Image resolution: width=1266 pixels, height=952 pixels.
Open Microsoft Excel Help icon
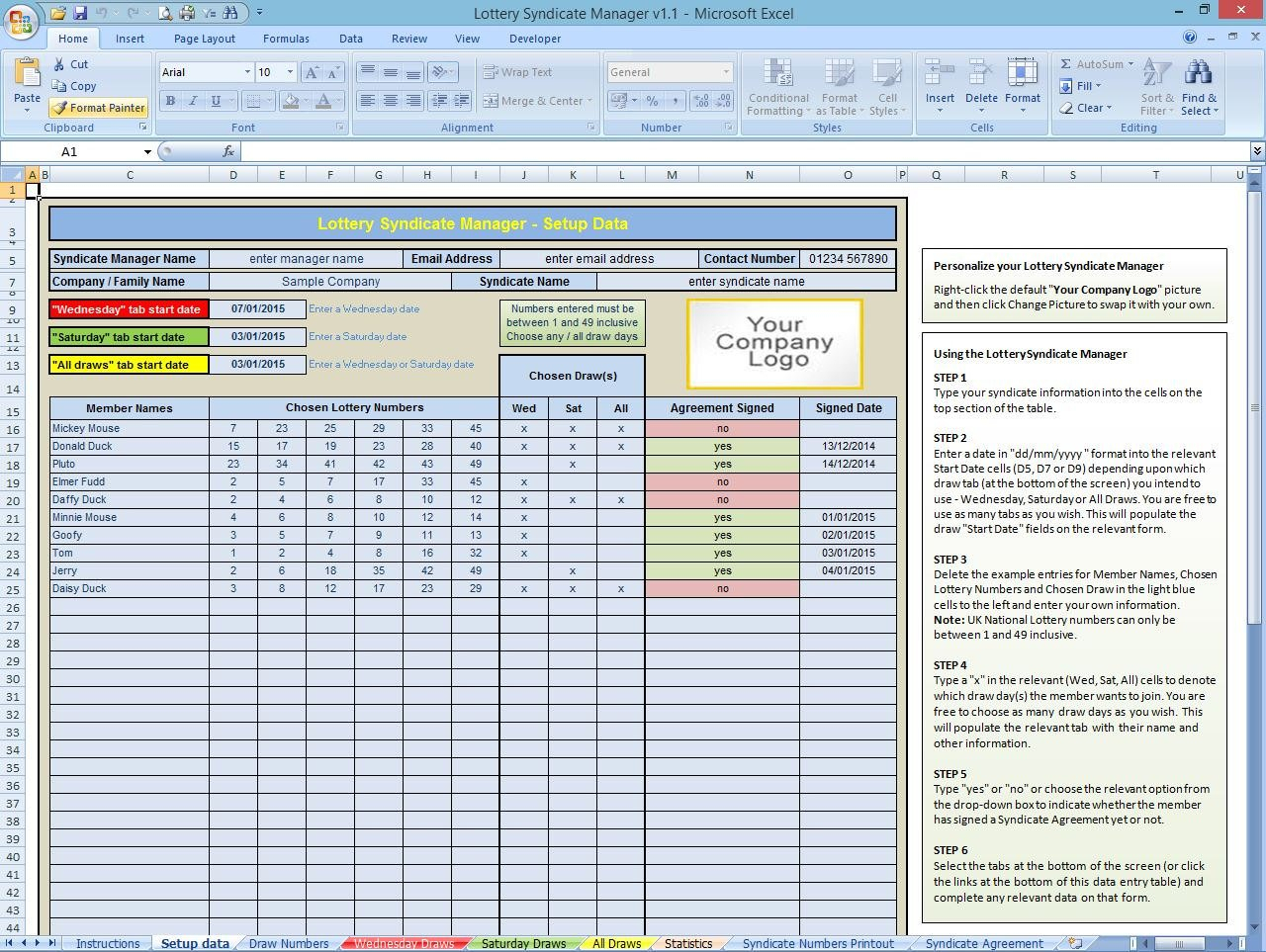(x=1190, y=38)
